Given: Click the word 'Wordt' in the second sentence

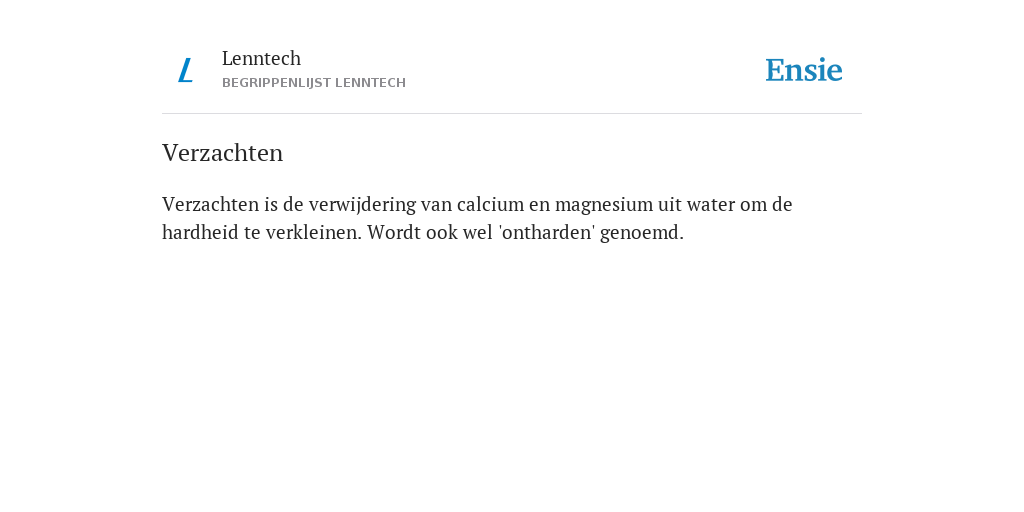Looking at the screenshot, I should (389, 232).
